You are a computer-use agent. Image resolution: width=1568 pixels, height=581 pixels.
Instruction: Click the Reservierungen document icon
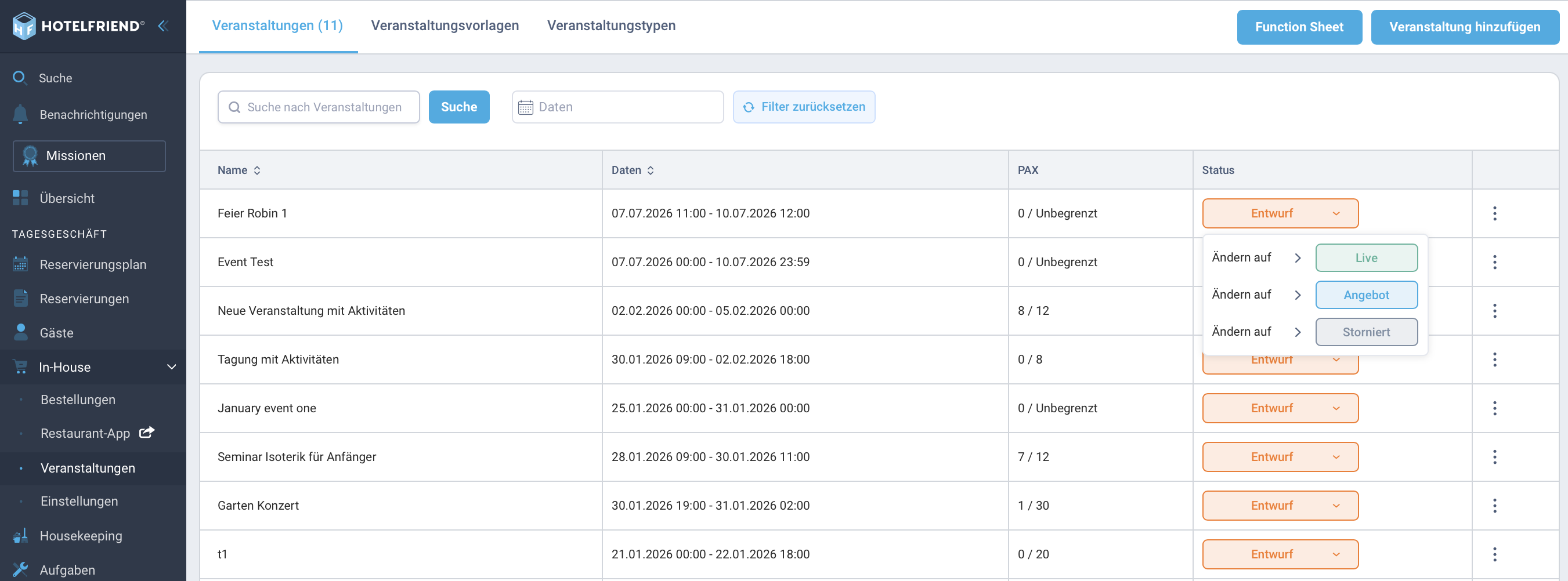[x=20, y=298]
